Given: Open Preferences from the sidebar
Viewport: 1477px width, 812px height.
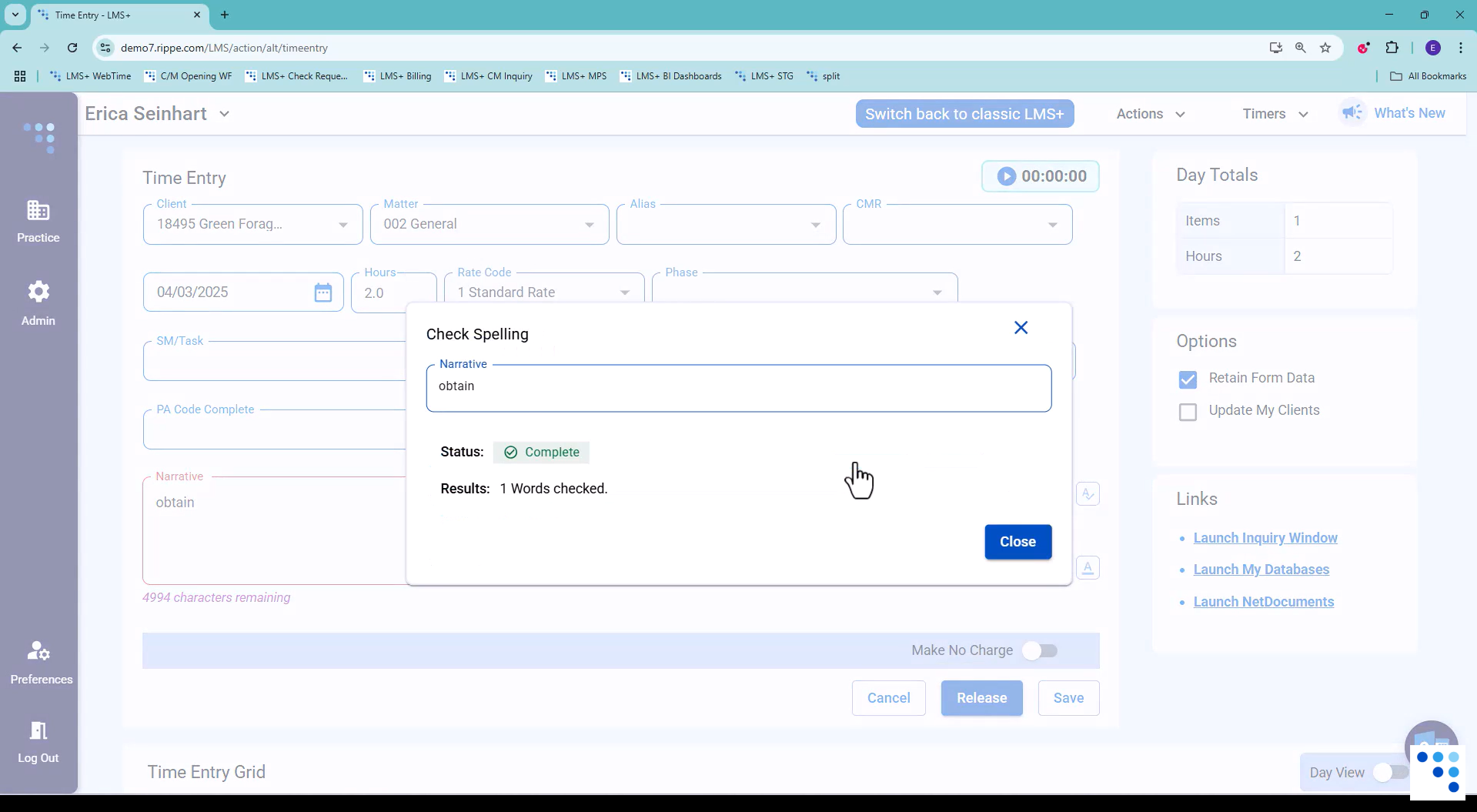Looking at the screenshot, I should pos(39,662).
